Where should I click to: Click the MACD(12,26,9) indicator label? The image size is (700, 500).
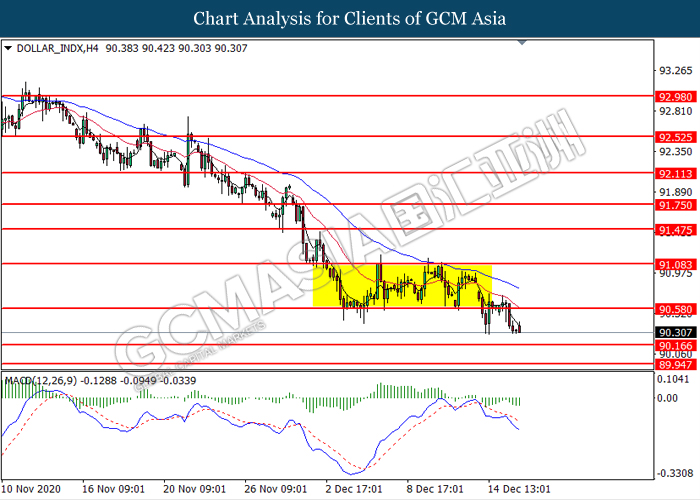[x=41, y=381]
